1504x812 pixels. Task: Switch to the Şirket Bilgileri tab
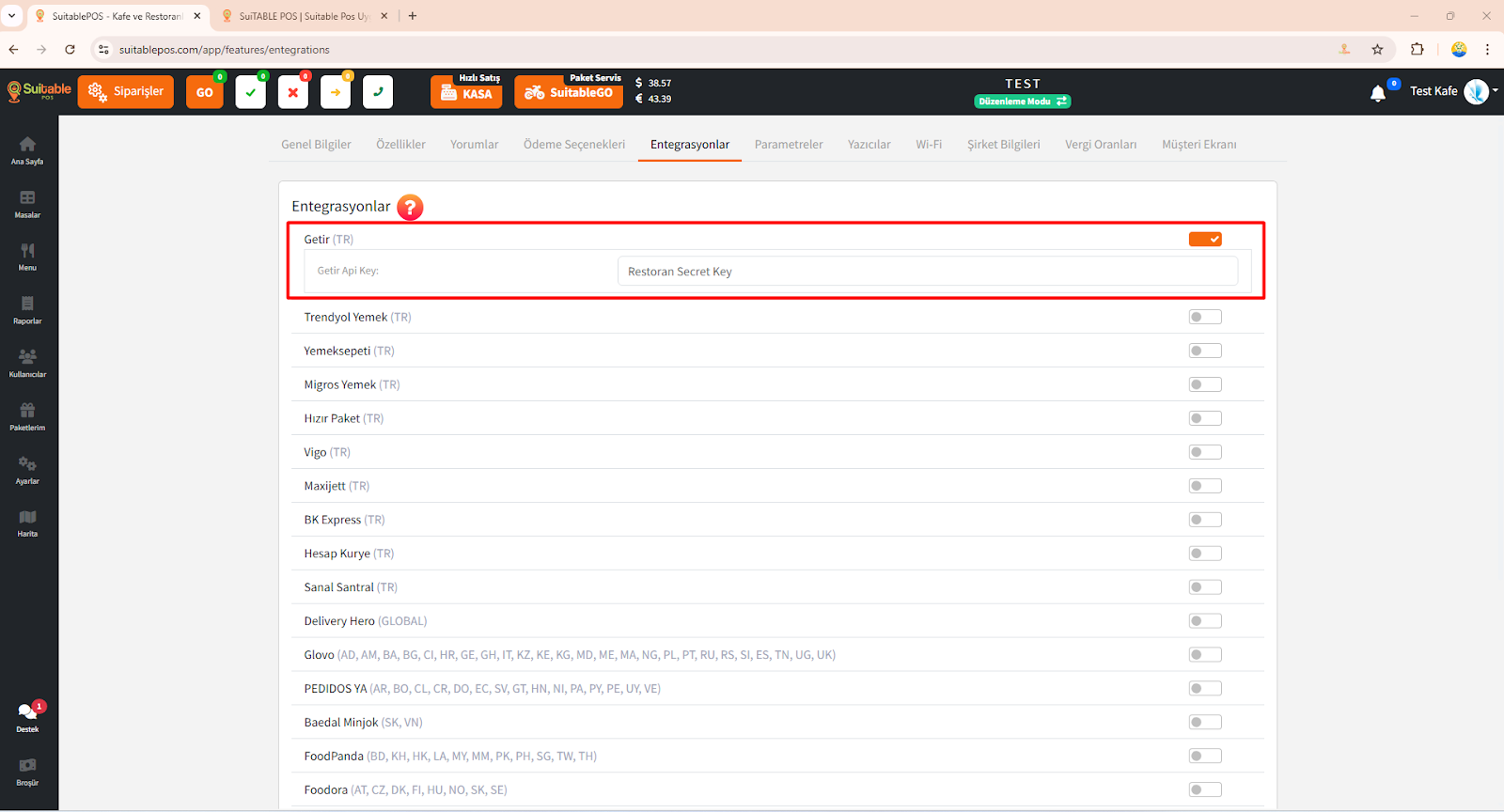1004,145
